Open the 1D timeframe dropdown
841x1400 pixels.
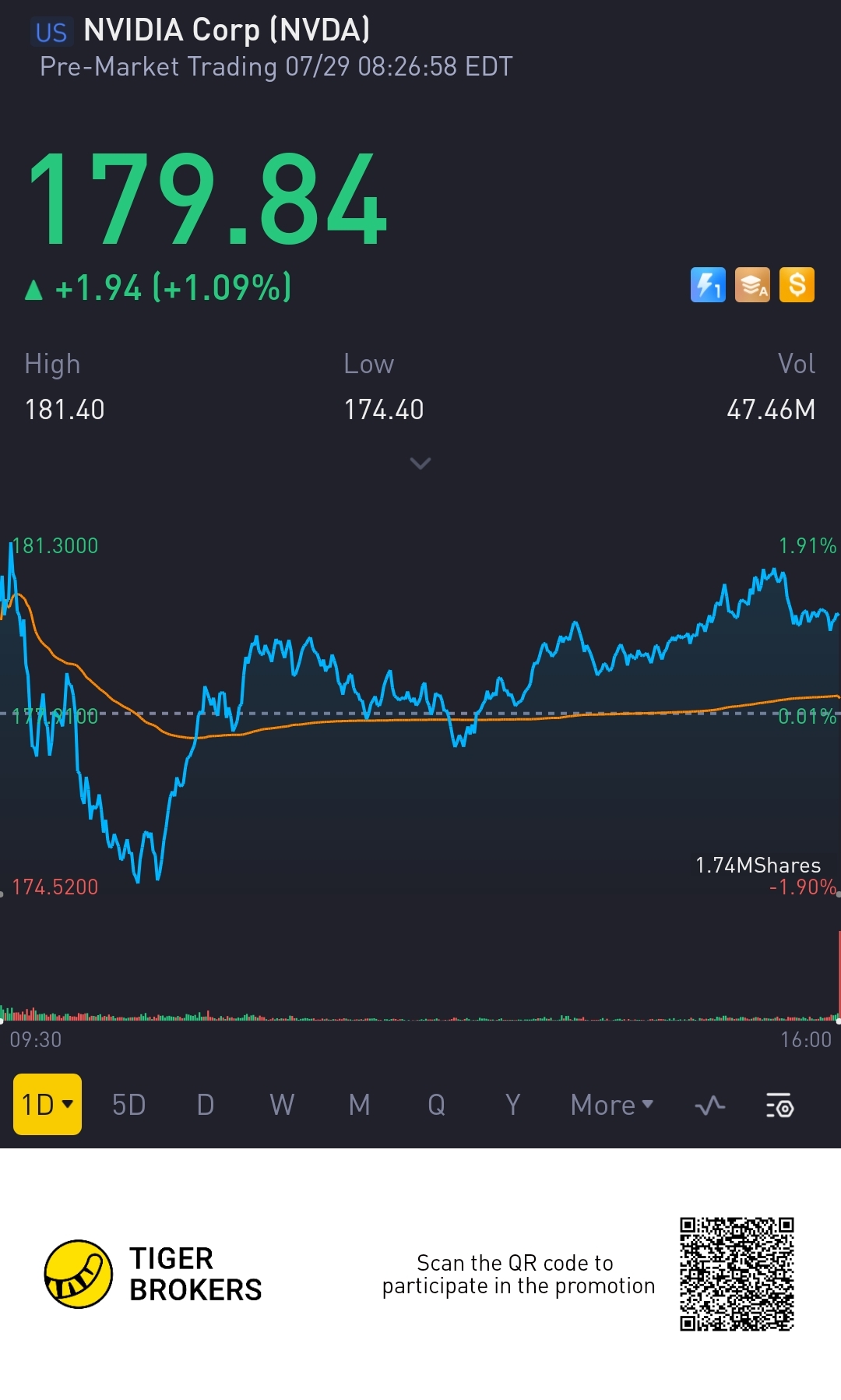tap(48, 1104)
